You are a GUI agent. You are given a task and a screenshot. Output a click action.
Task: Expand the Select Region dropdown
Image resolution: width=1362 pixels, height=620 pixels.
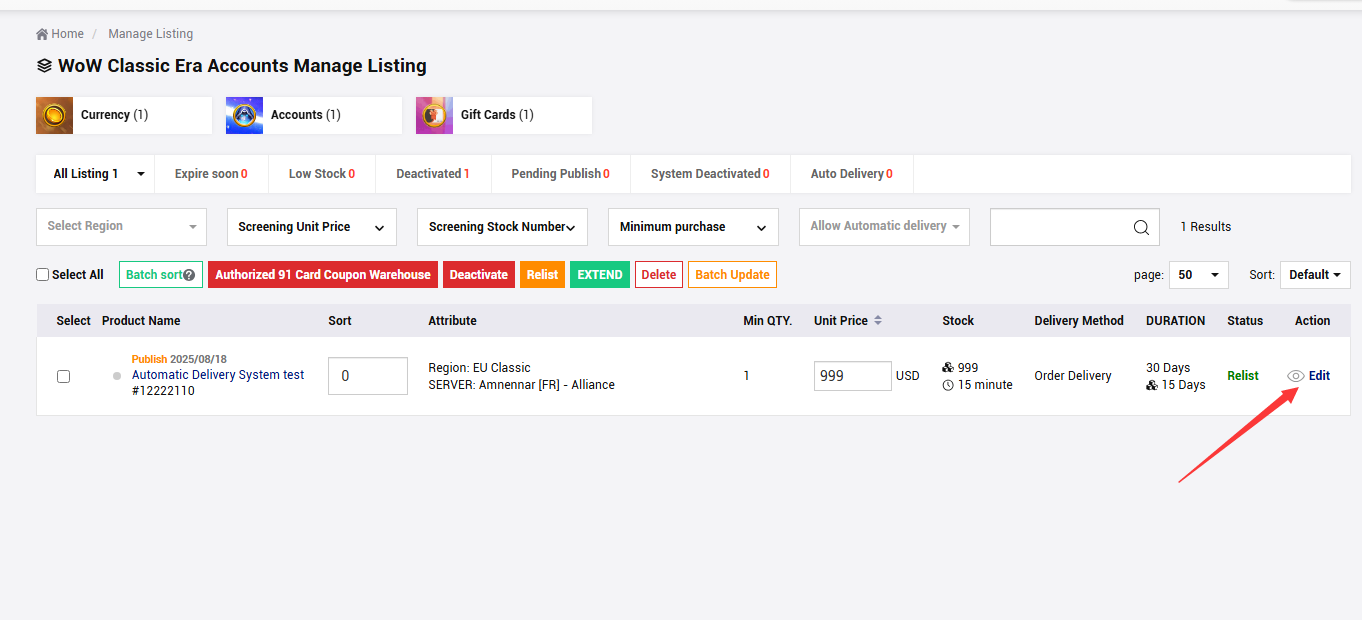121,227
